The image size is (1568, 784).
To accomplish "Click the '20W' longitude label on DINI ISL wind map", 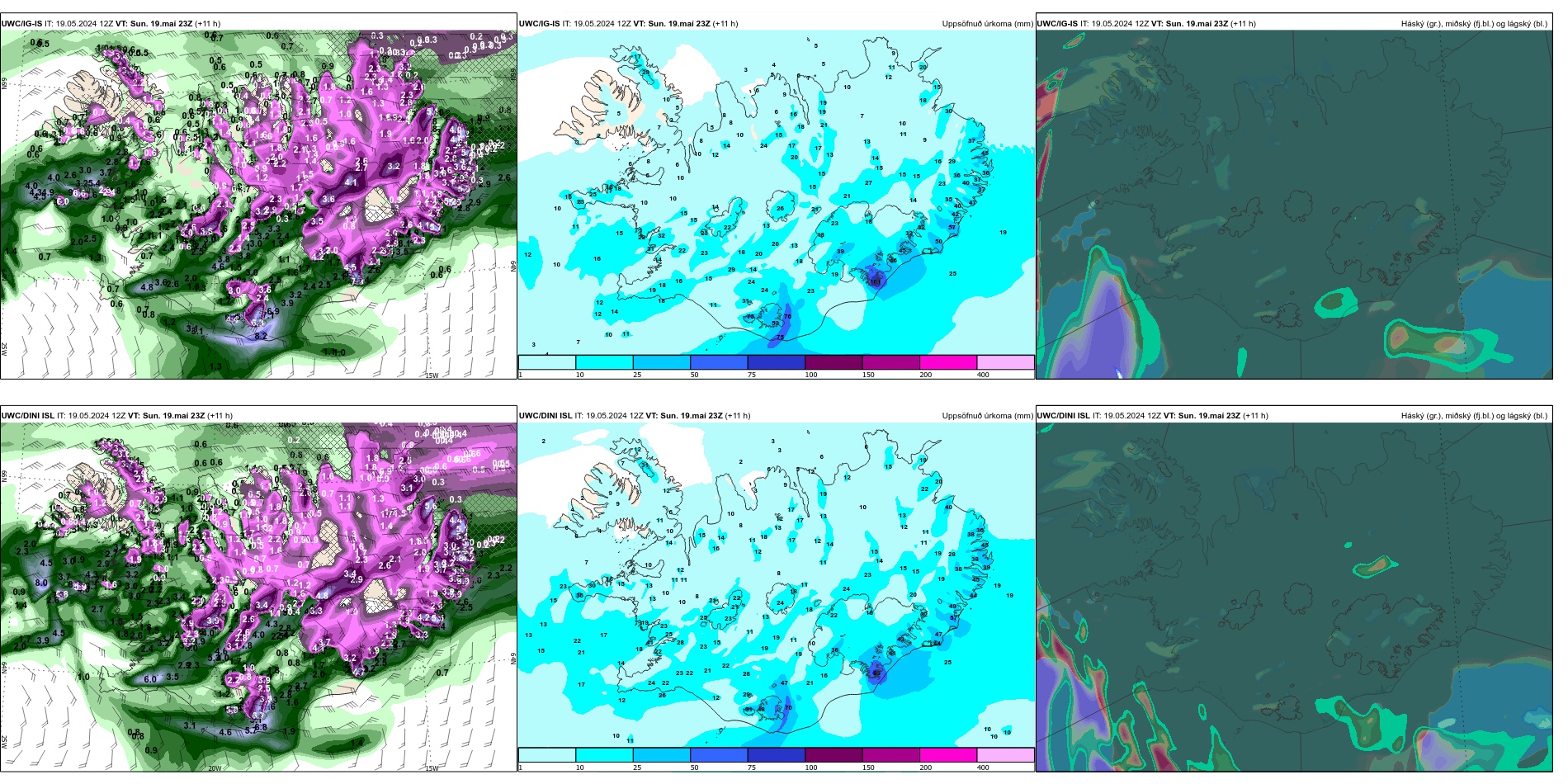I will [214, 768].
